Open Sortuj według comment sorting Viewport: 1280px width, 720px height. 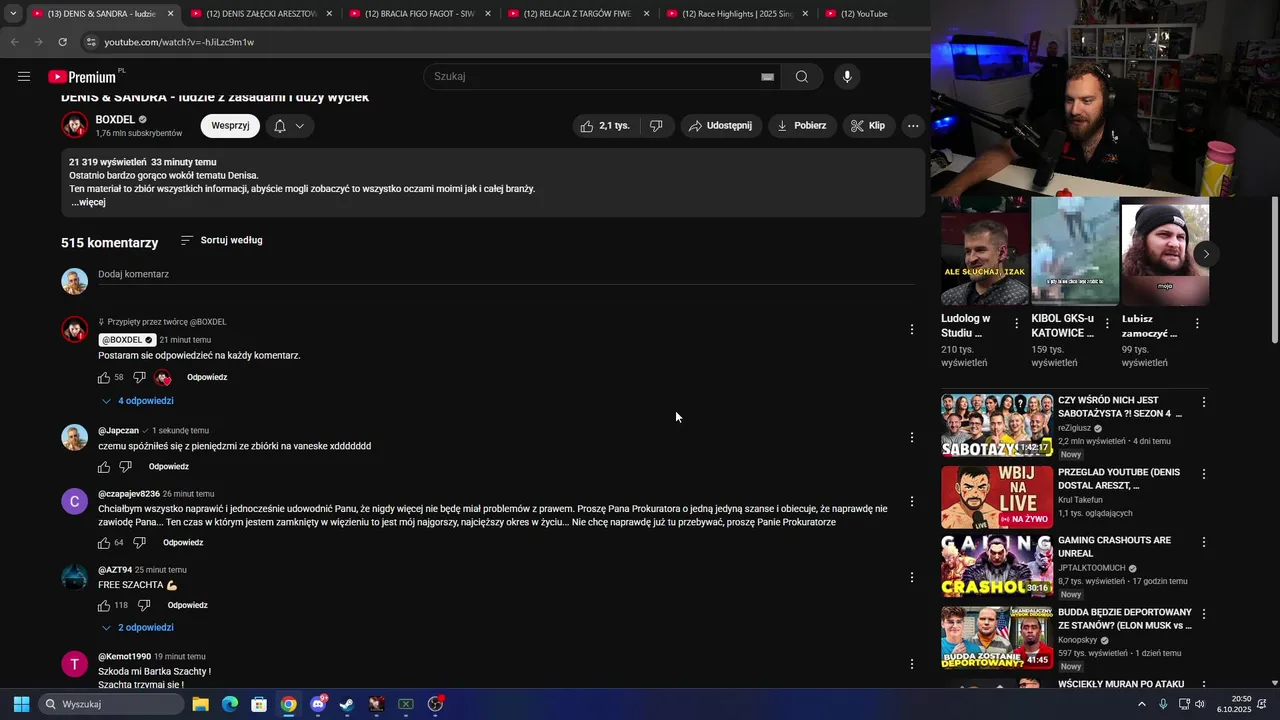click(222, 240)
